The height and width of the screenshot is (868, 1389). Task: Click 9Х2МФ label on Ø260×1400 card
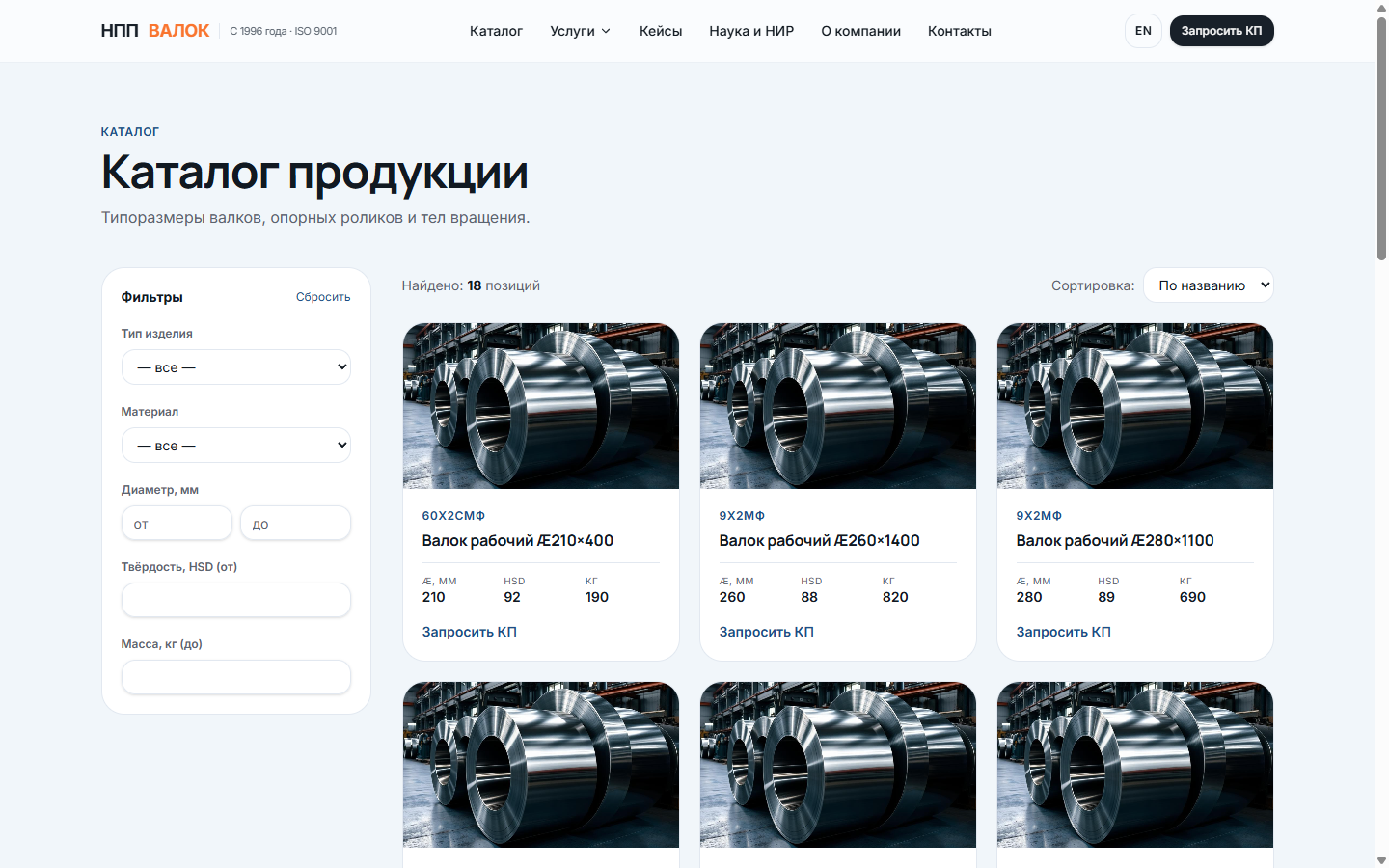pyautogui.click(x=742, y=516)
